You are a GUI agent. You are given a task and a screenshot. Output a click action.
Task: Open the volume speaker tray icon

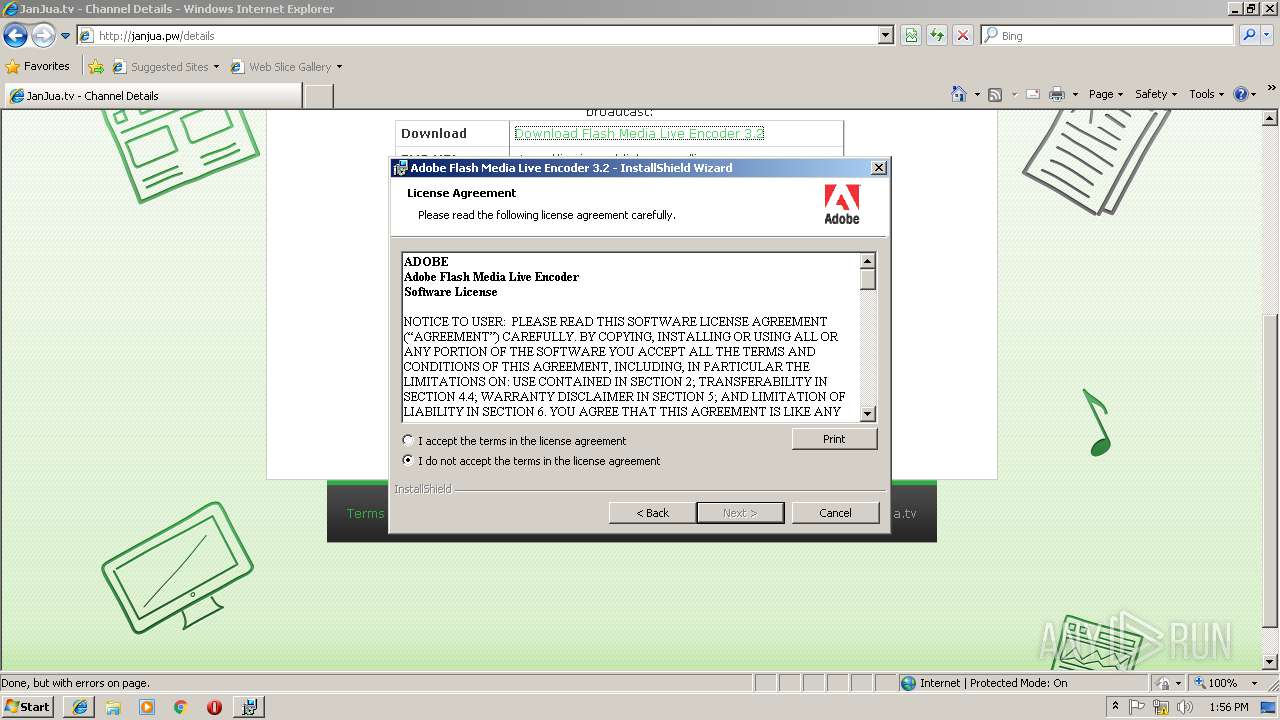1185,707
